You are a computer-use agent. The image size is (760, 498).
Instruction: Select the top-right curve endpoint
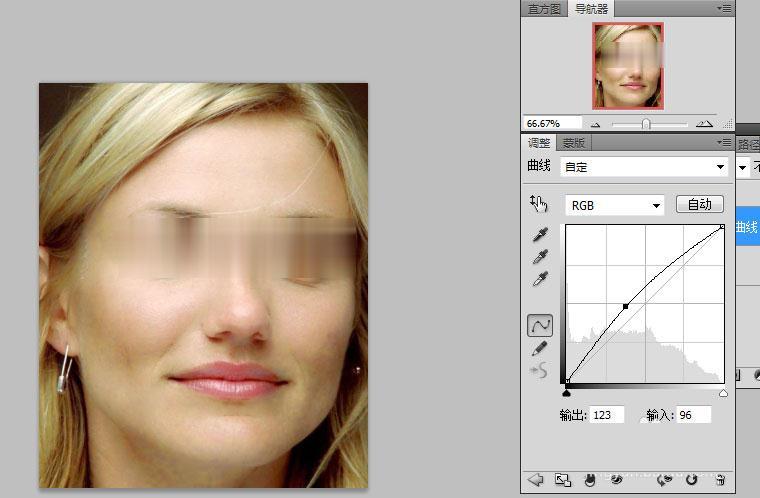pyautogui.click(x=722, y=227)
